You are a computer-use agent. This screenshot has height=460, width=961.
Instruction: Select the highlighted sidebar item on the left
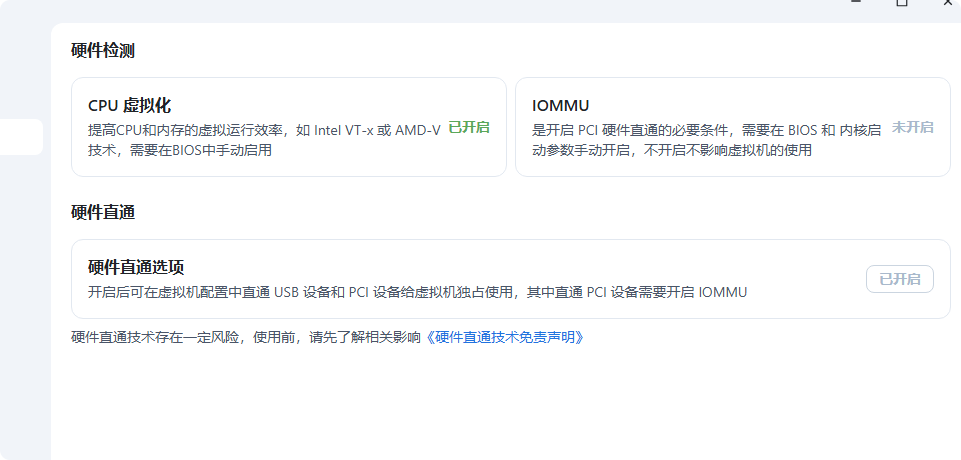click(x=21, y=137)
